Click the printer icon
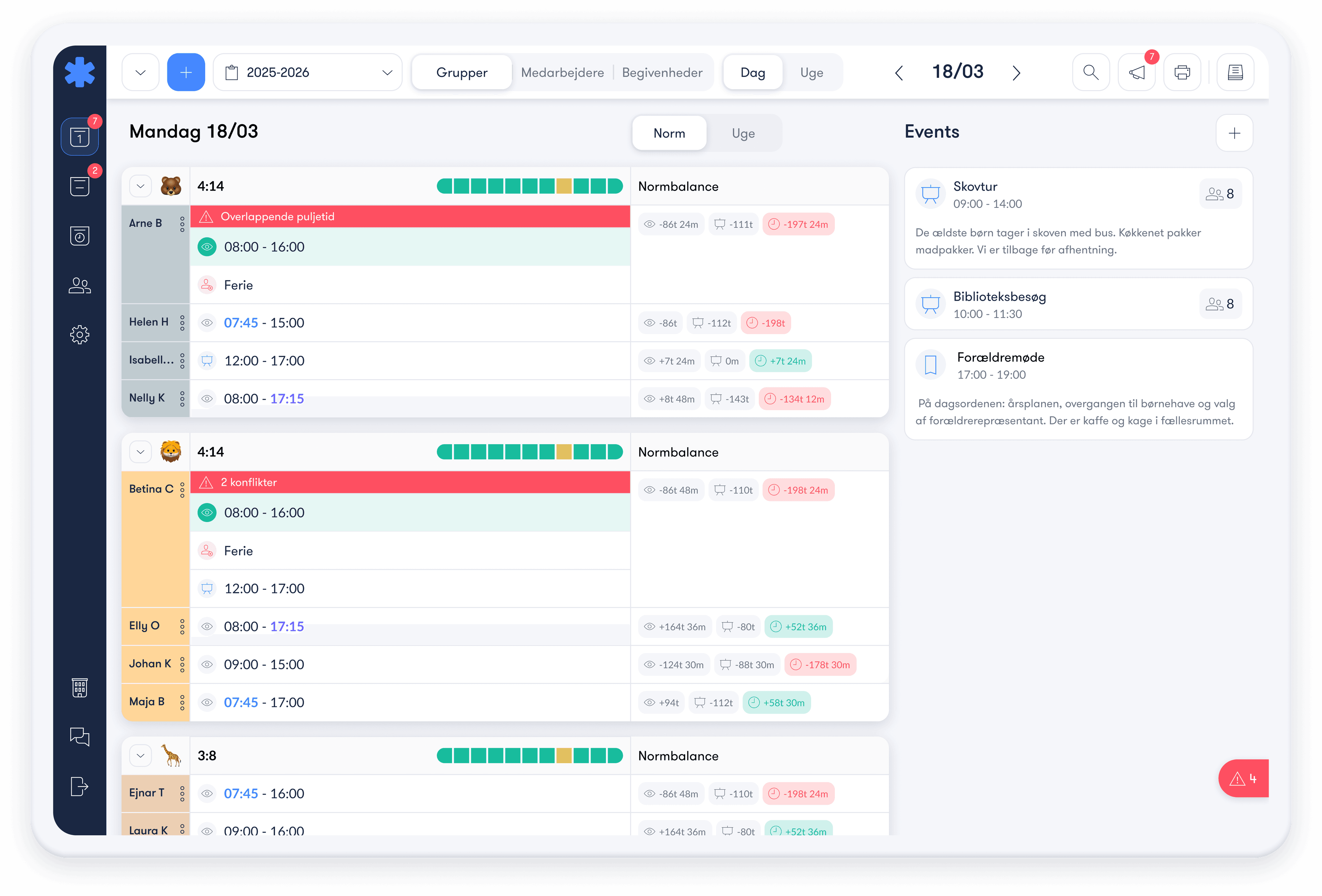 coord(1182,72)
